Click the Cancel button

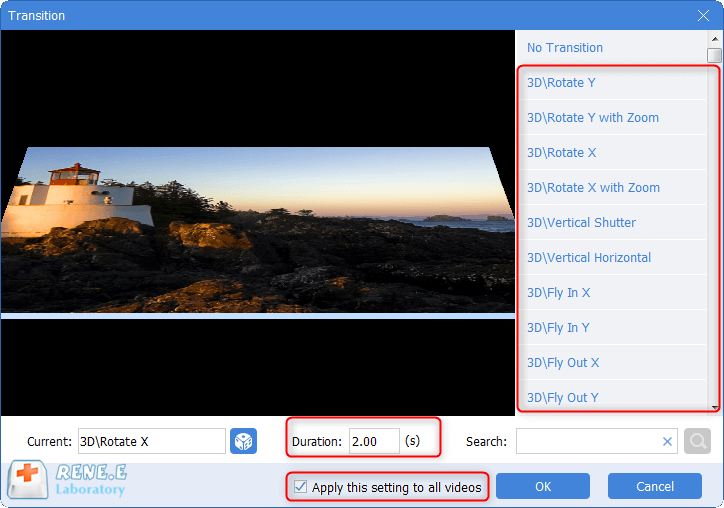pos(655,486)
